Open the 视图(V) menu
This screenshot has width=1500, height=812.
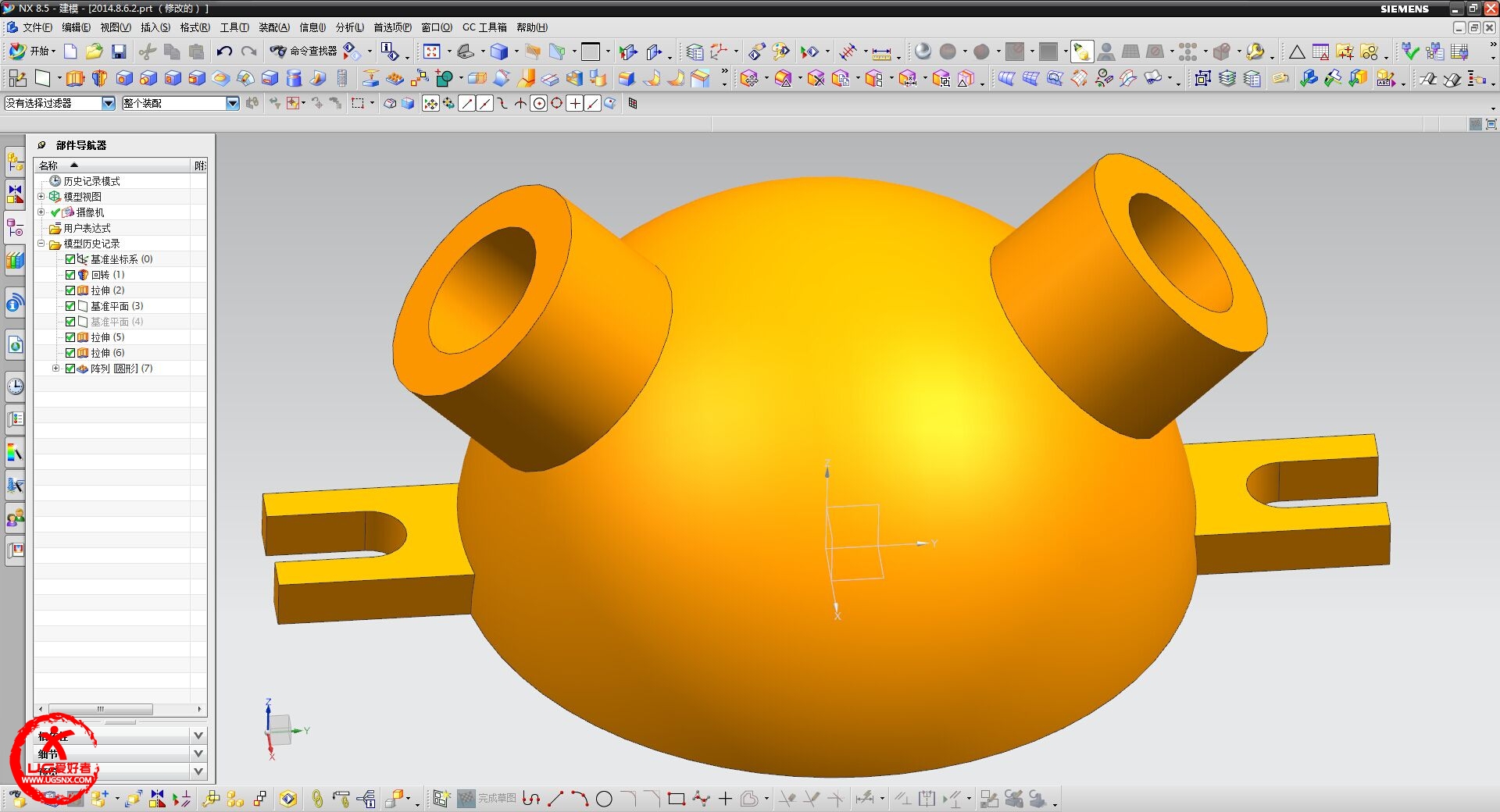coord(115,27)
